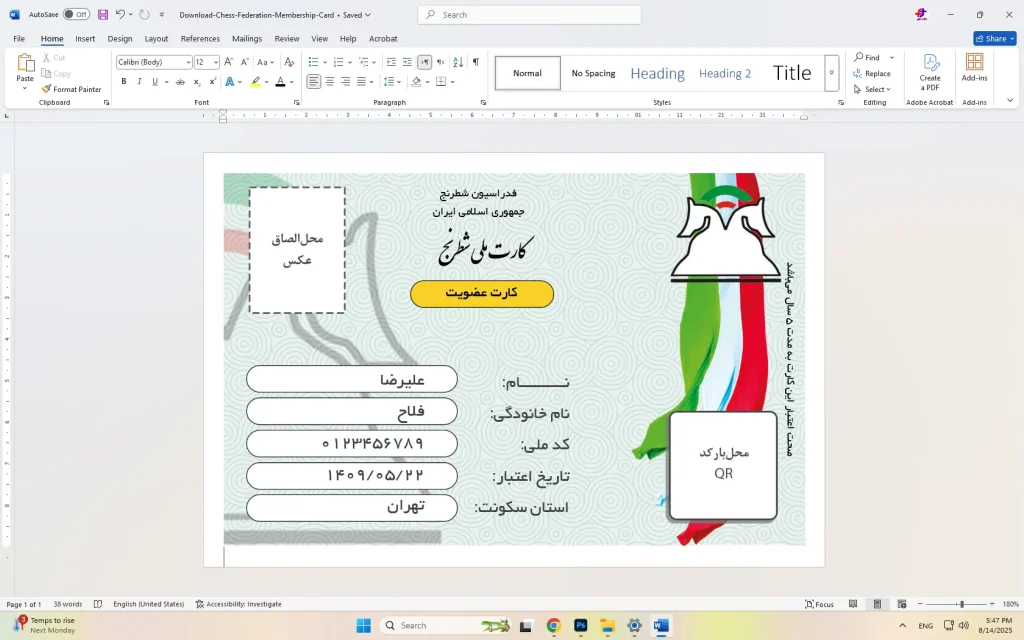Image resolution: width=1024 pixels, height=640 pixels.
Task: Adjust the zoom slider handle
Action: pos(961,604)
